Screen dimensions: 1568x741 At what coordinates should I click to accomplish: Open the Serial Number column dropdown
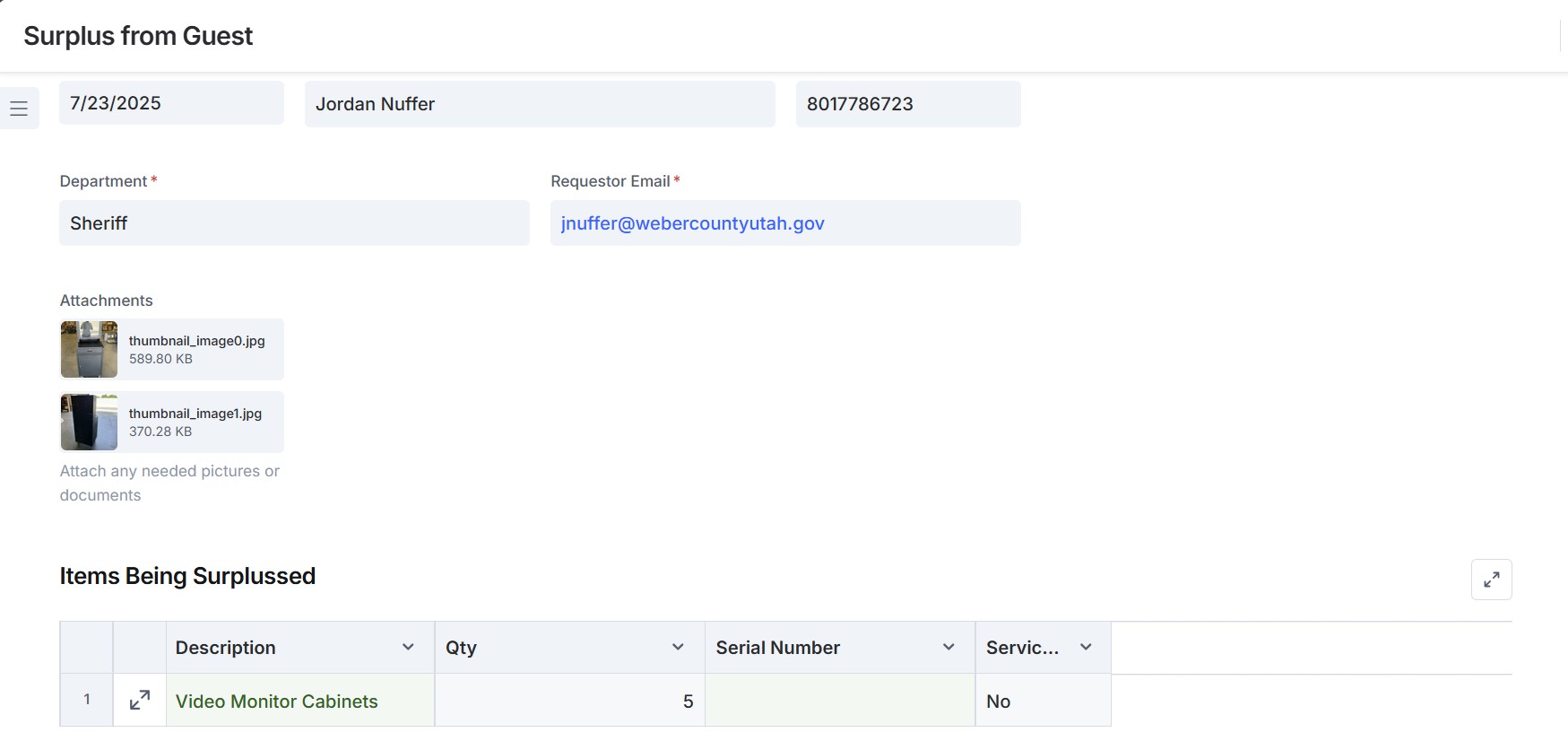pos(949,647)
